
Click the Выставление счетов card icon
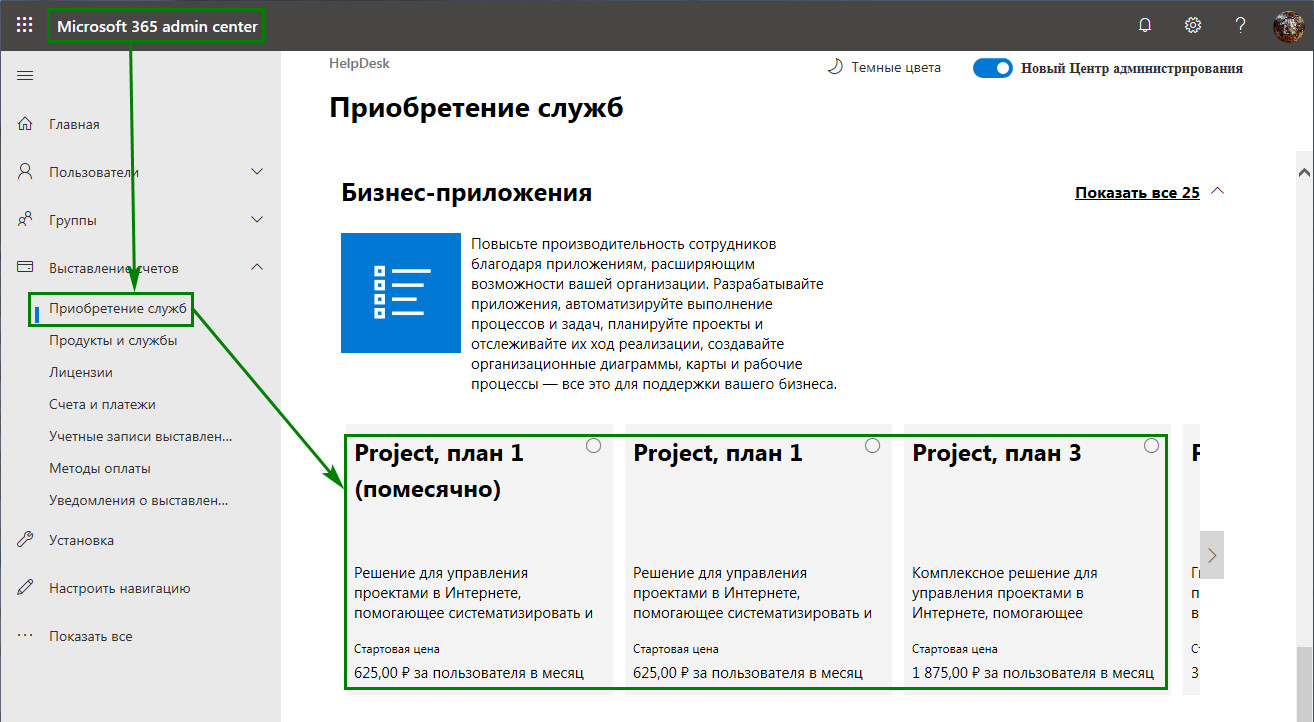(26, 268)
